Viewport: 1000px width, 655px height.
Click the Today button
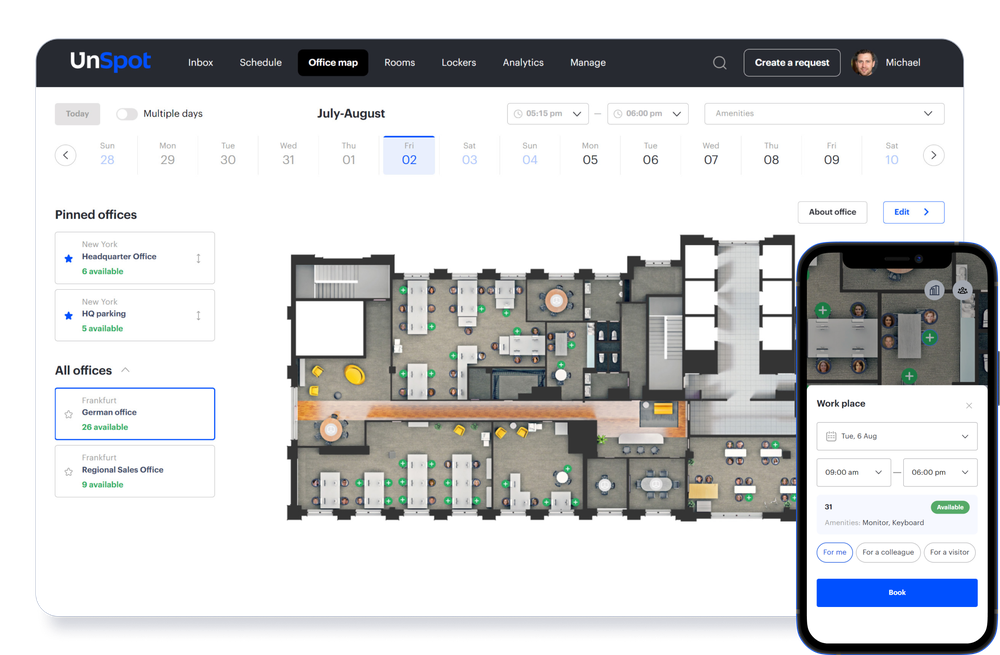pyautogui.click(x=77, y=114)
